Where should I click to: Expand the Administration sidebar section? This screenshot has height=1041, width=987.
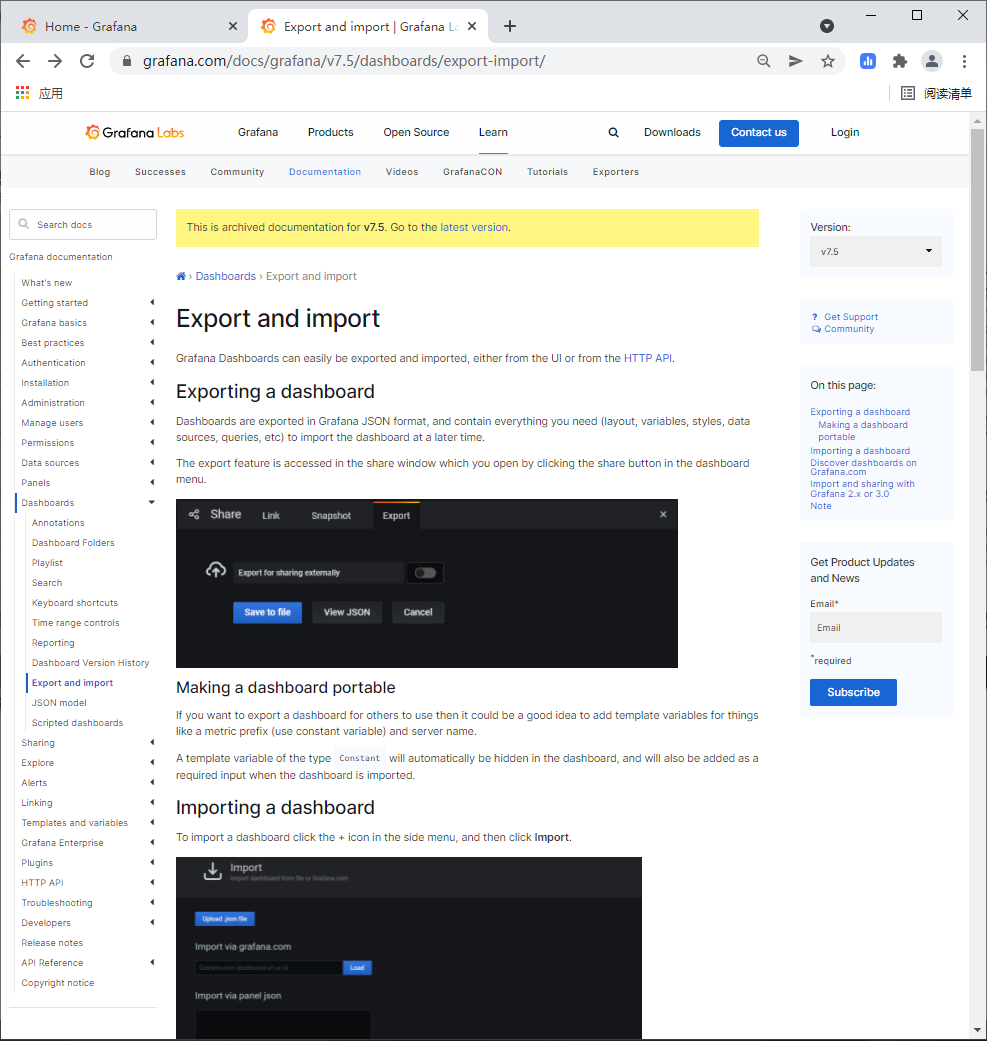(x=152, y=402)
